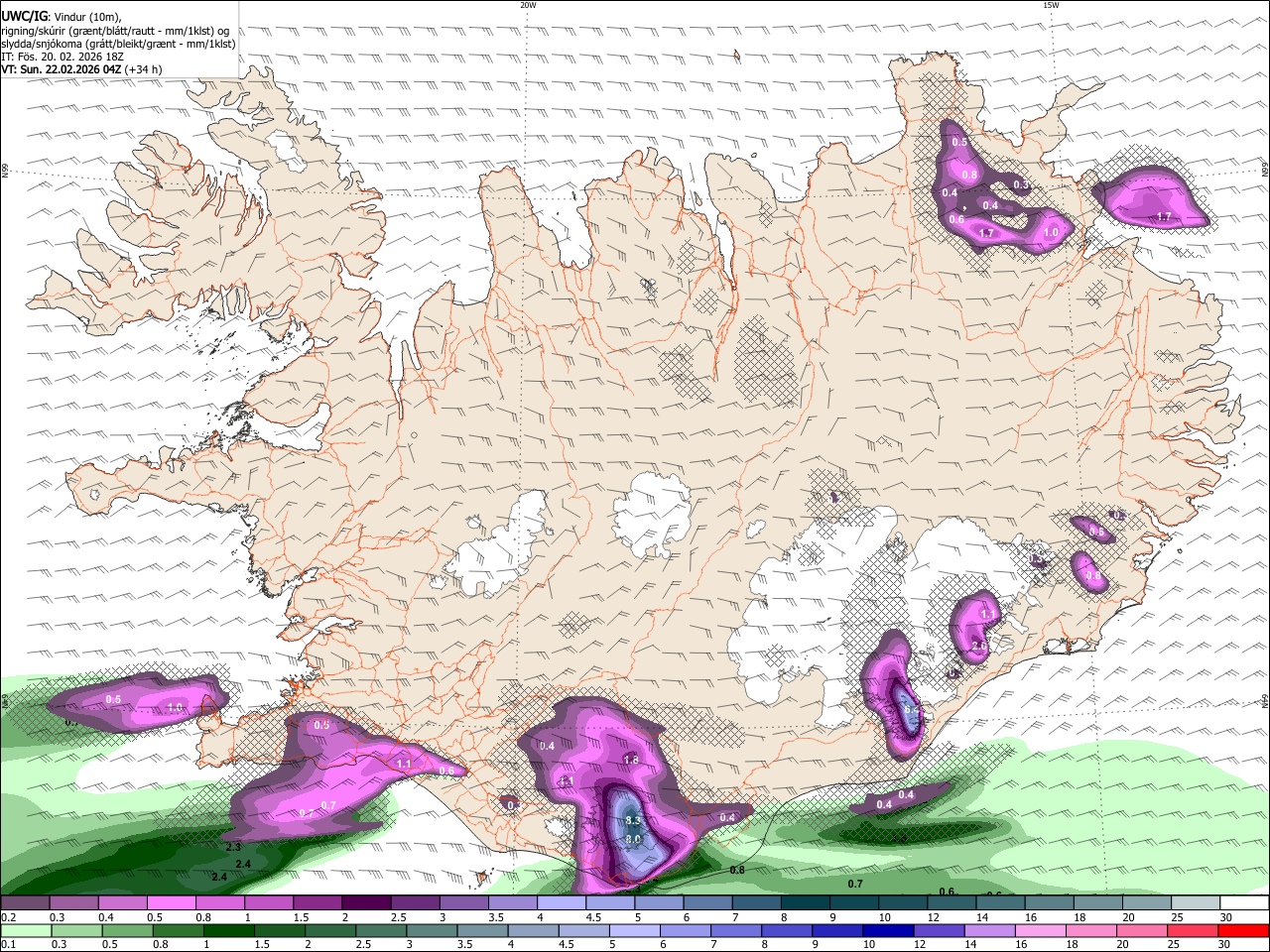The width and height of the screenshot is (1270, 952).
Task: Click the '15W' longitude label
Action: pos(1051,5)
